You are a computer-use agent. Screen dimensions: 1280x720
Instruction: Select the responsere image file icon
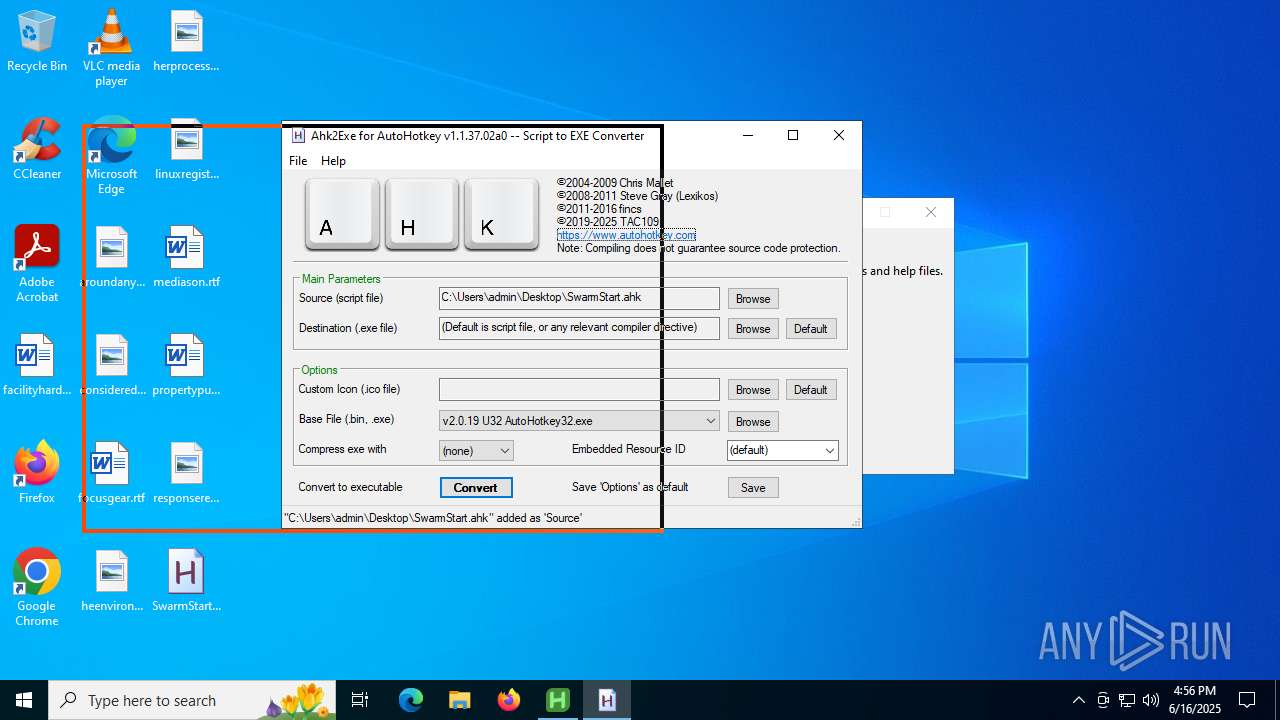(186, 473)
